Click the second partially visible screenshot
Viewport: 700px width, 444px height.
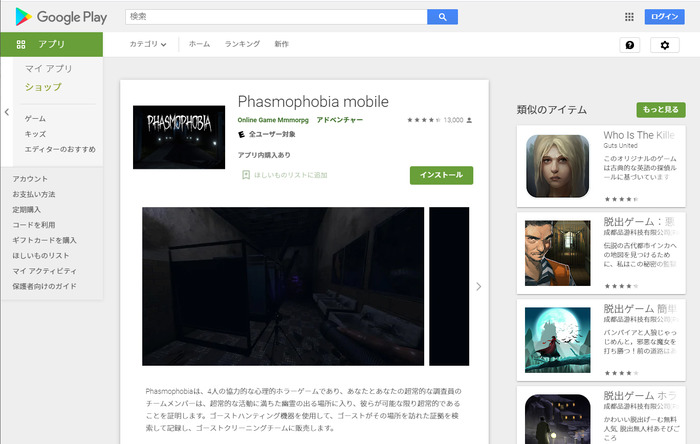[449, 286]
